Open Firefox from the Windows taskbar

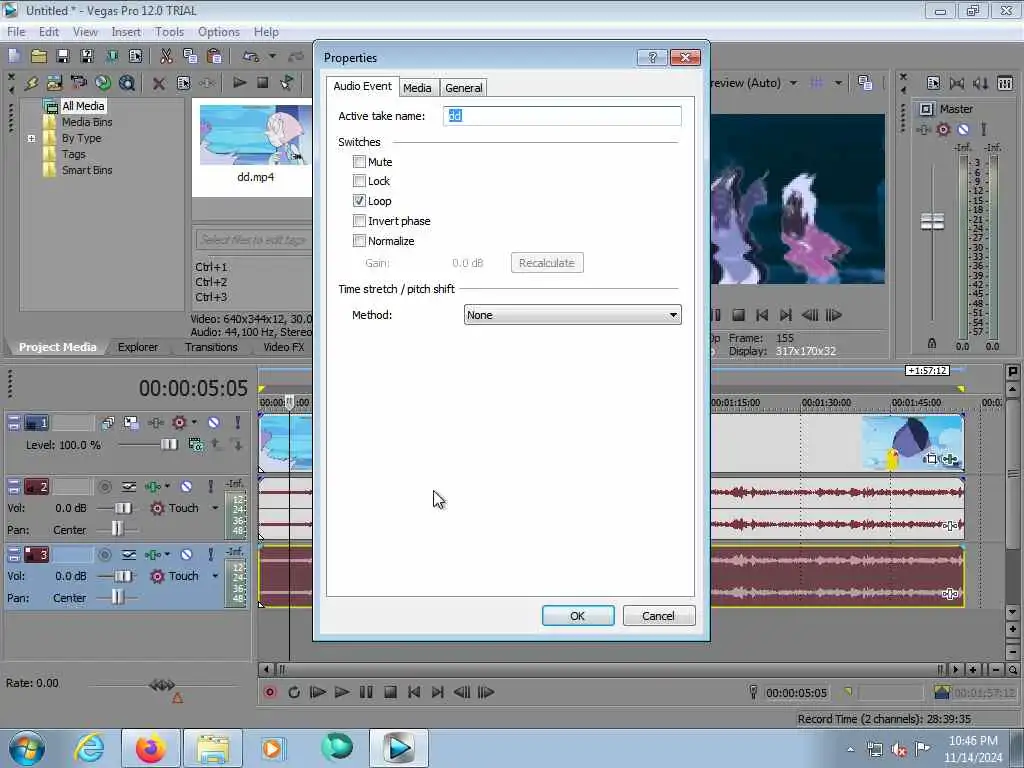(150, 748)
